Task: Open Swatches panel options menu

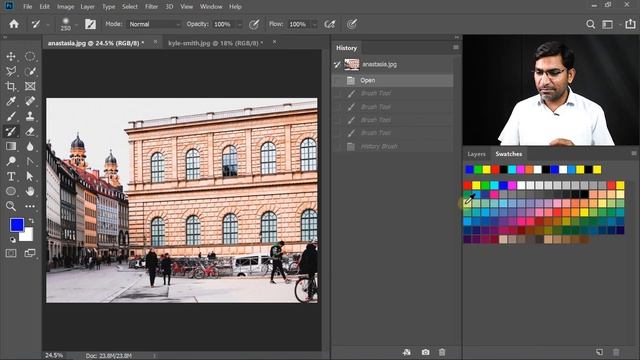Action: click(x=634, y=153)
